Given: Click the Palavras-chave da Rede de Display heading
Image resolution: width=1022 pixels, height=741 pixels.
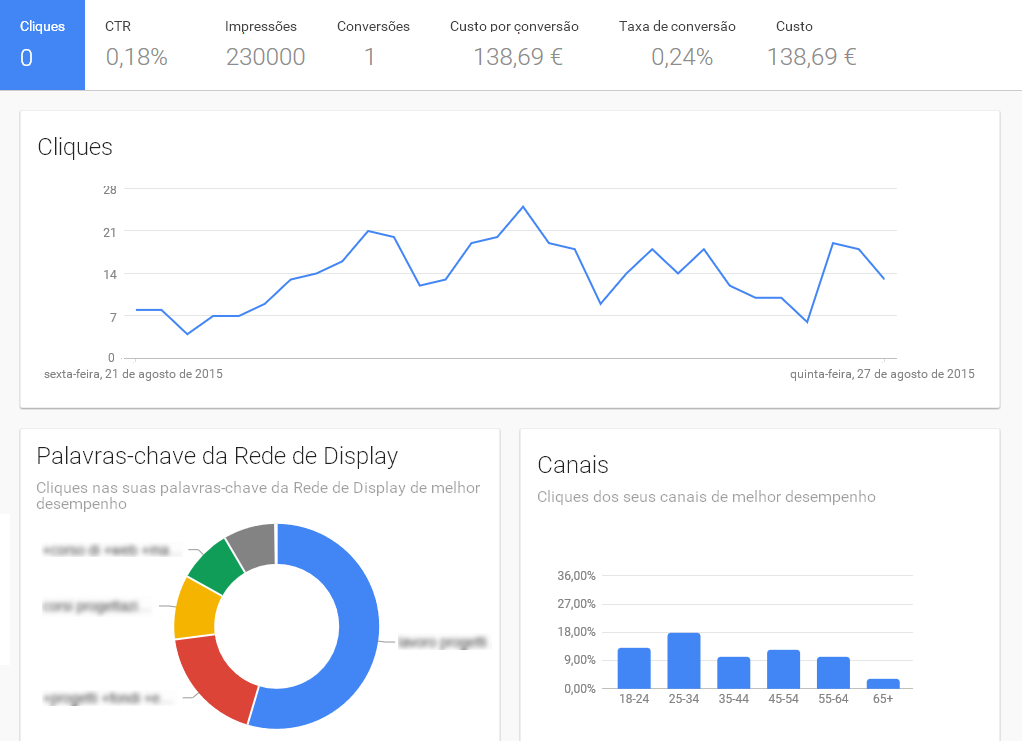Looking at the screenshot, I should (217, 455).
